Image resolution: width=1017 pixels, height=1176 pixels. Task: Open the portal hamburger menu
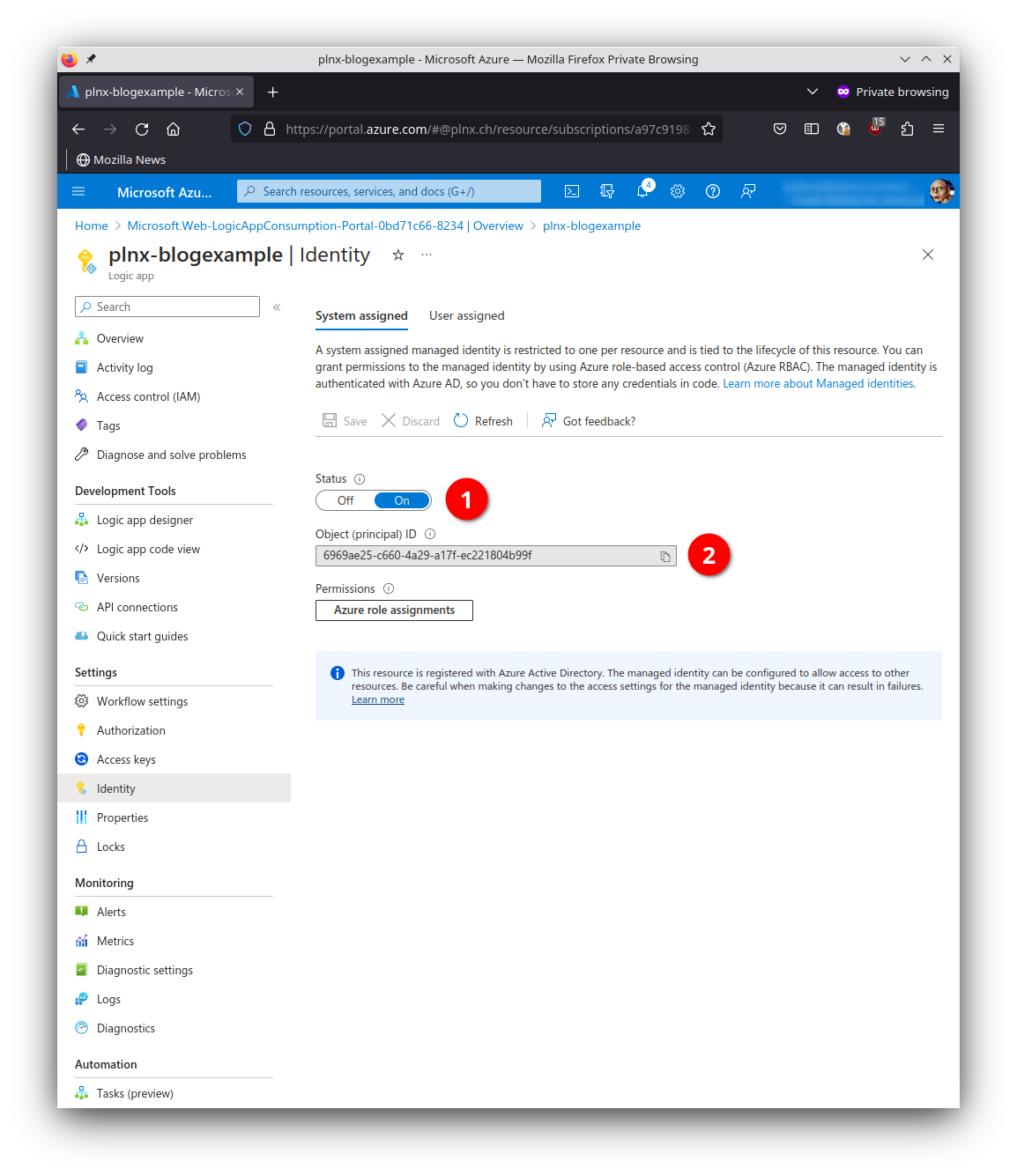78,191
